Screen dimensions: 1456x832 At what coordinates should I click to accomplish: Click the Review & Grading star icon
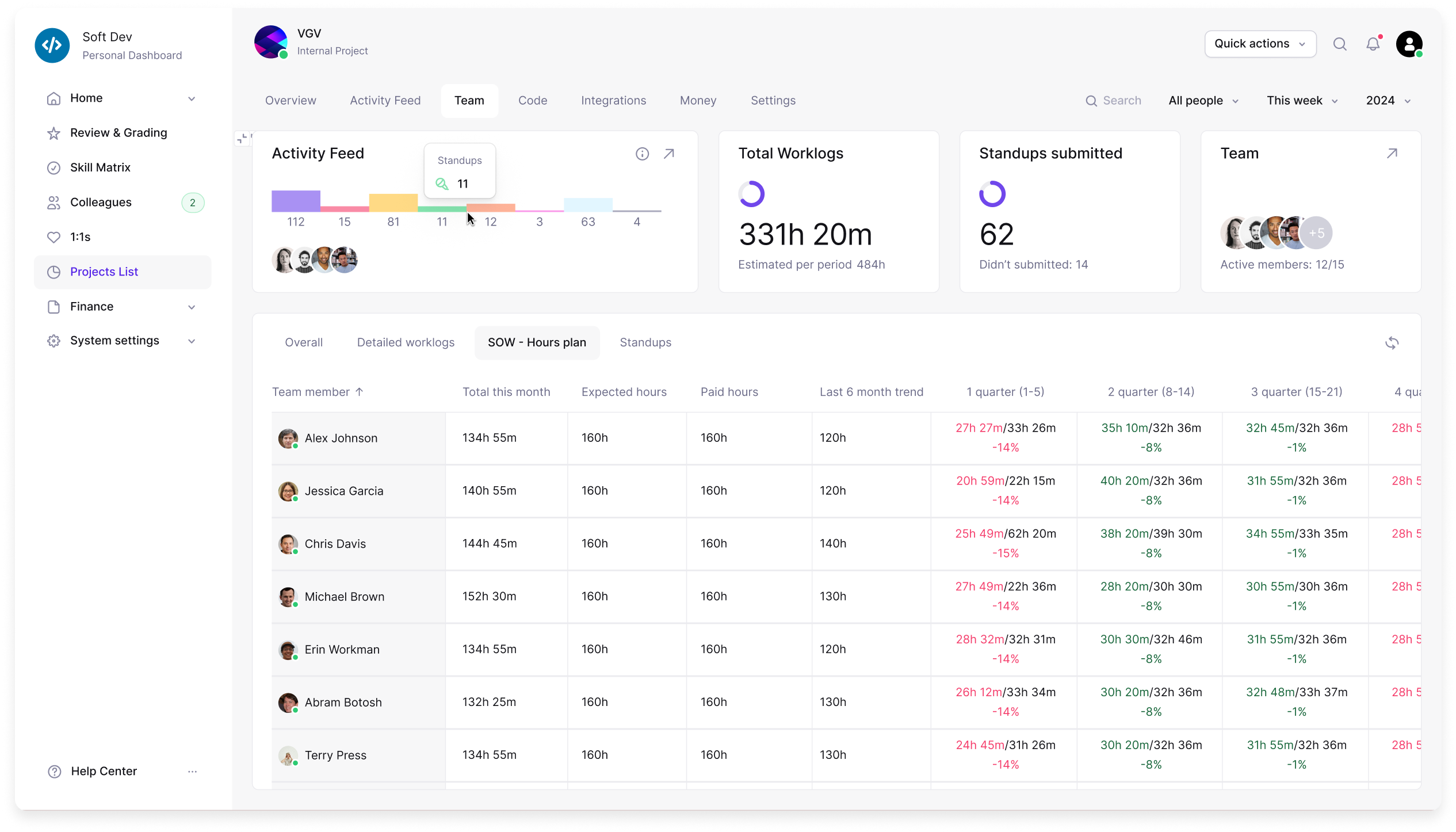pyautogui.click(x=53, y=133)
